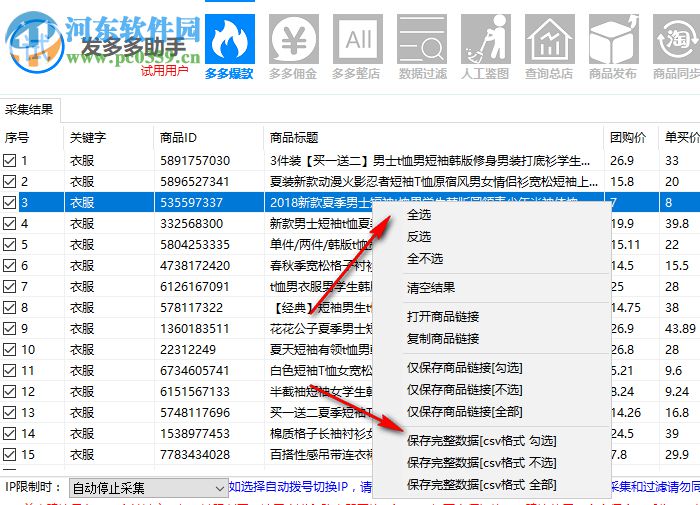This screenshot has width=700, height=505.
Task: Select product ID 6734605741 cell
Action: [195, 370]
